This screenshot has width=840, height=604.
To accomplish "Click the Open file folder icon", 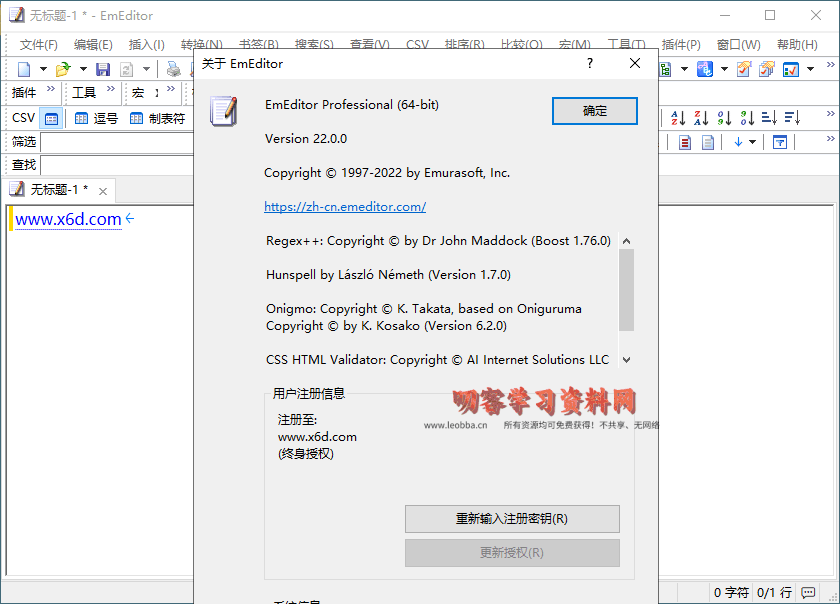I will 63,69.
